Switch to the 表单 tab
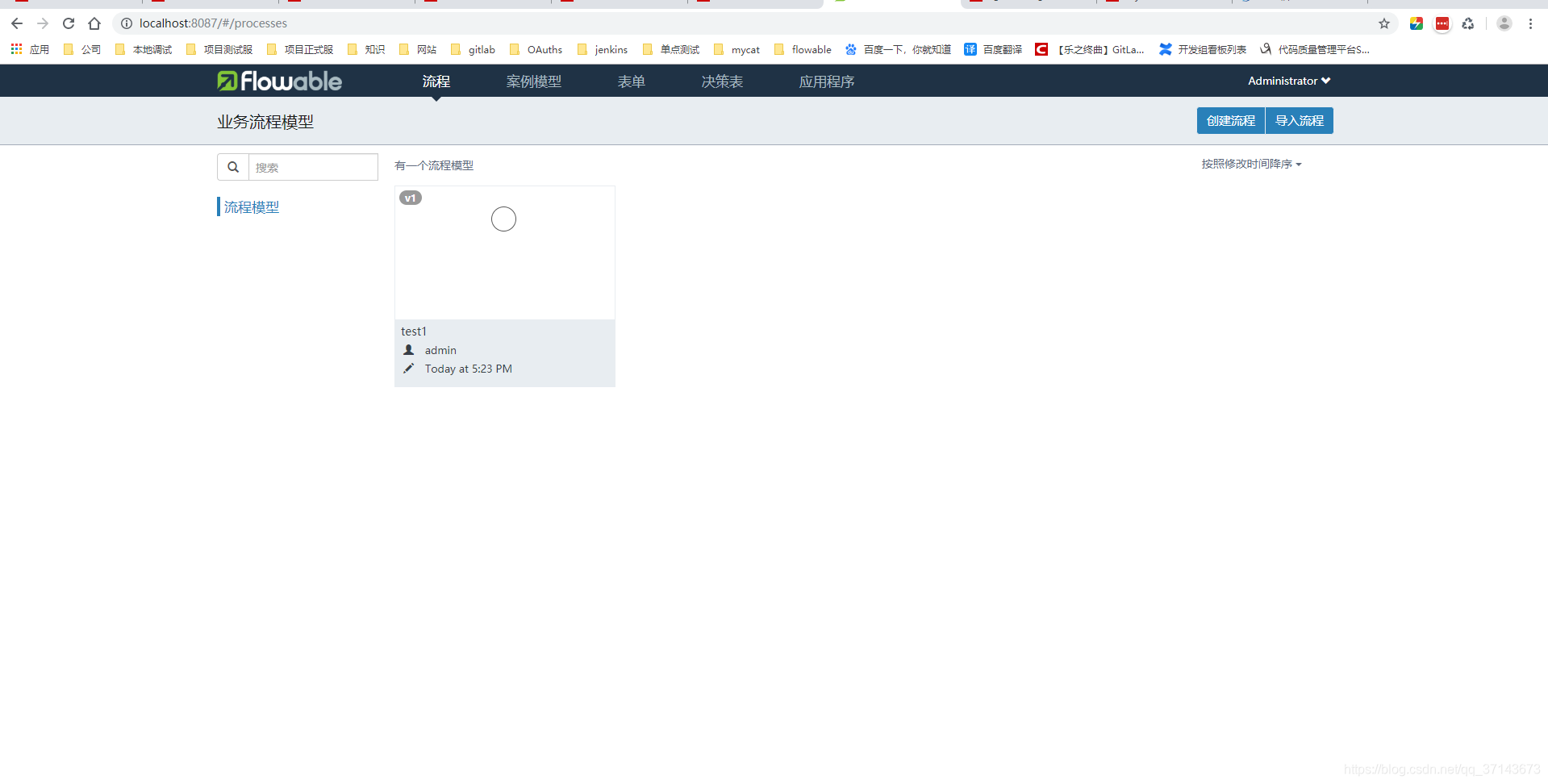The image size is (1548, 784). point(632,81)
